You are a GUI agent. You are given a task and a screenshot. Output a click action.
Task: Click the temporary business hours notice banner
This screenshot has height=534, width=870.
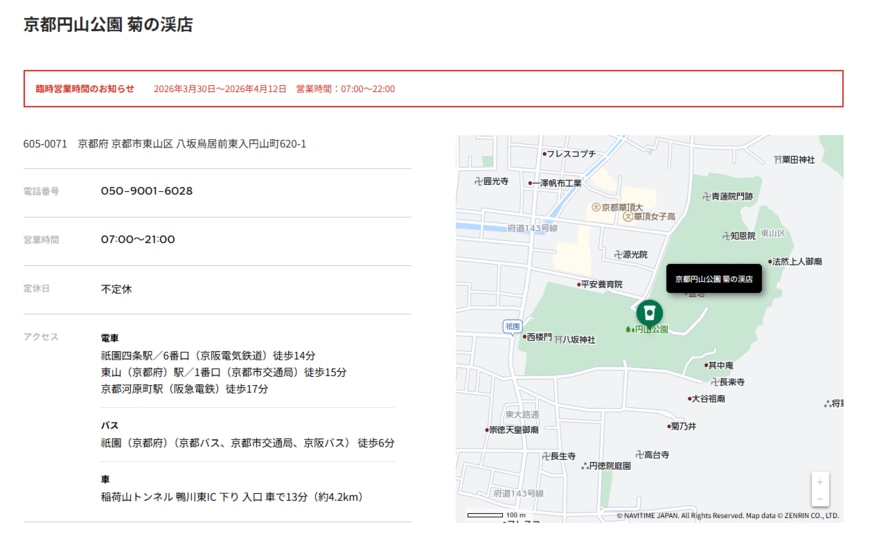point(433,89)
